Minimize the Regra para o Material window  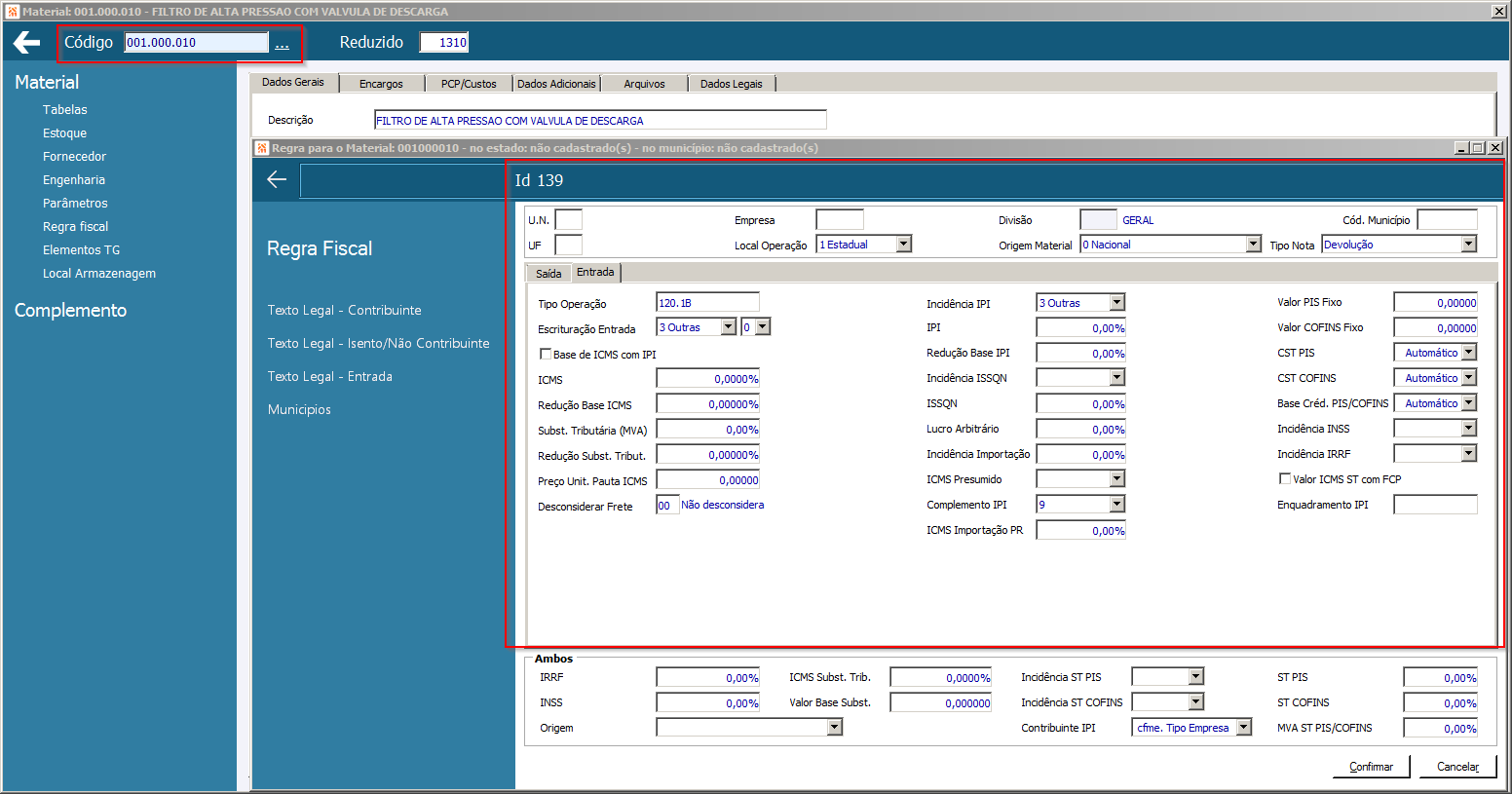click(1461, 148)
